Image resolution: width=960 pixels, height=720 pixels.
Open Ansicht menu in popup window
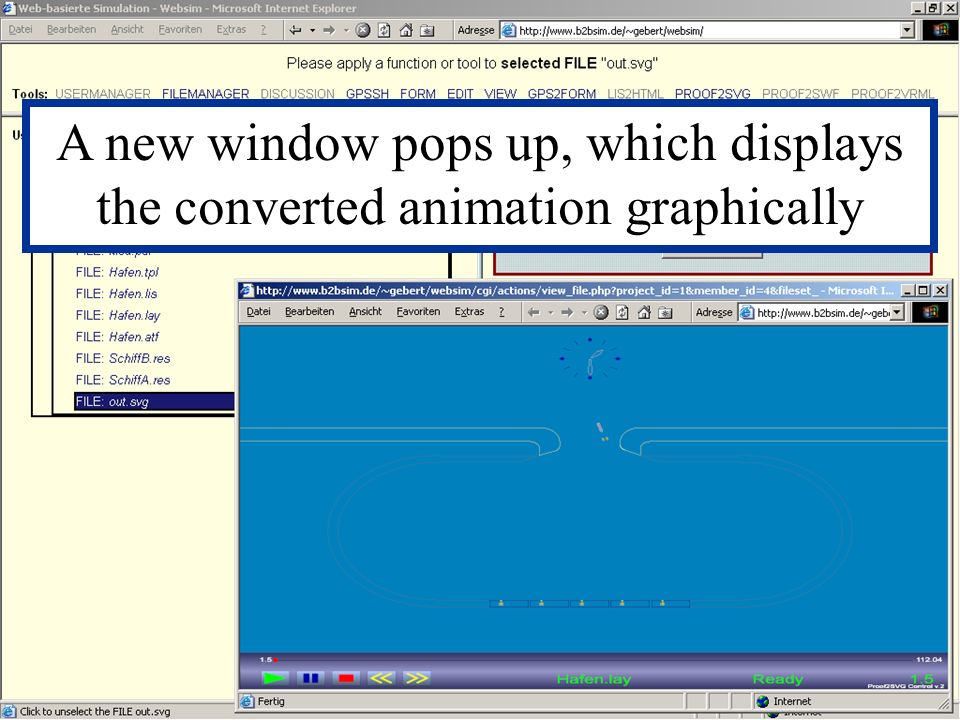[x=366, y=312]
